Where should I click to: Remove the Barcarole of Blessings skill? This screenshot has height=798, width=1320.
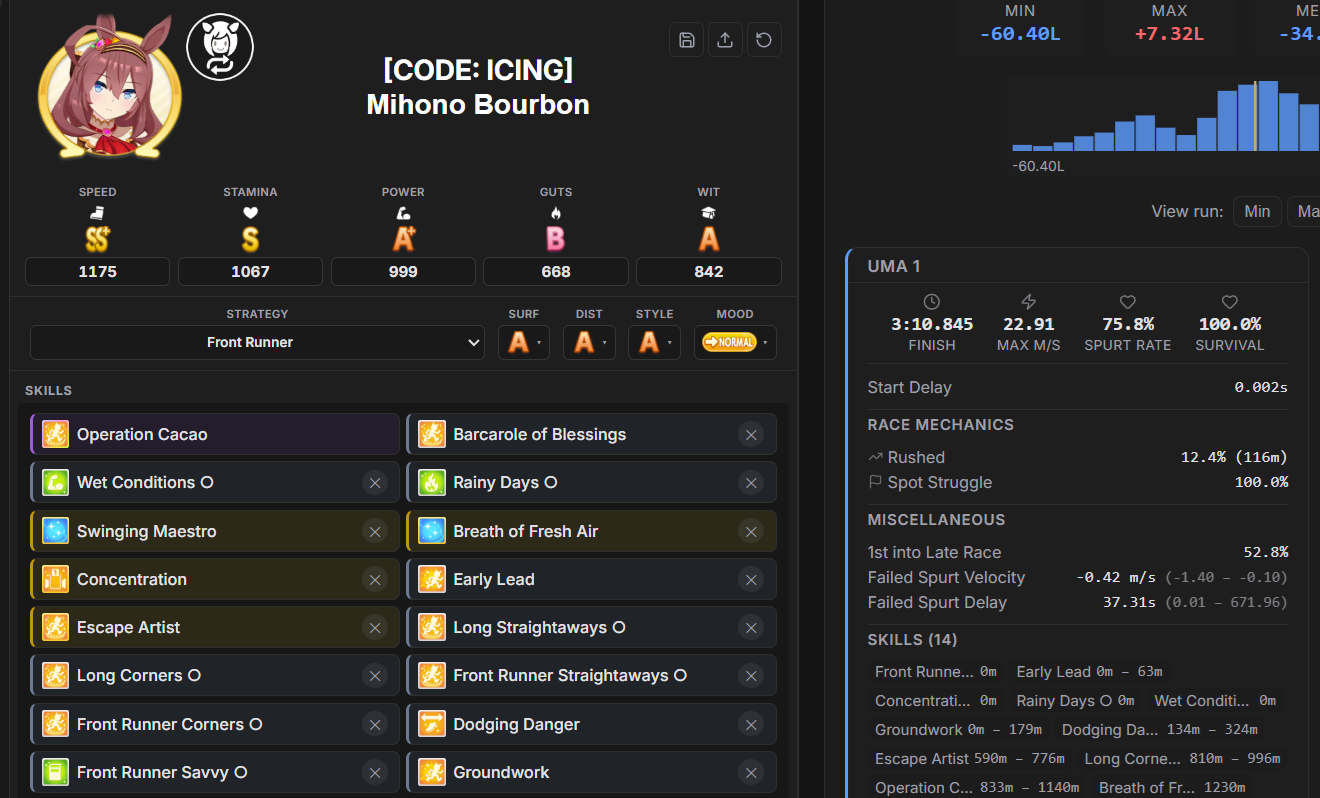pos(751,434)
